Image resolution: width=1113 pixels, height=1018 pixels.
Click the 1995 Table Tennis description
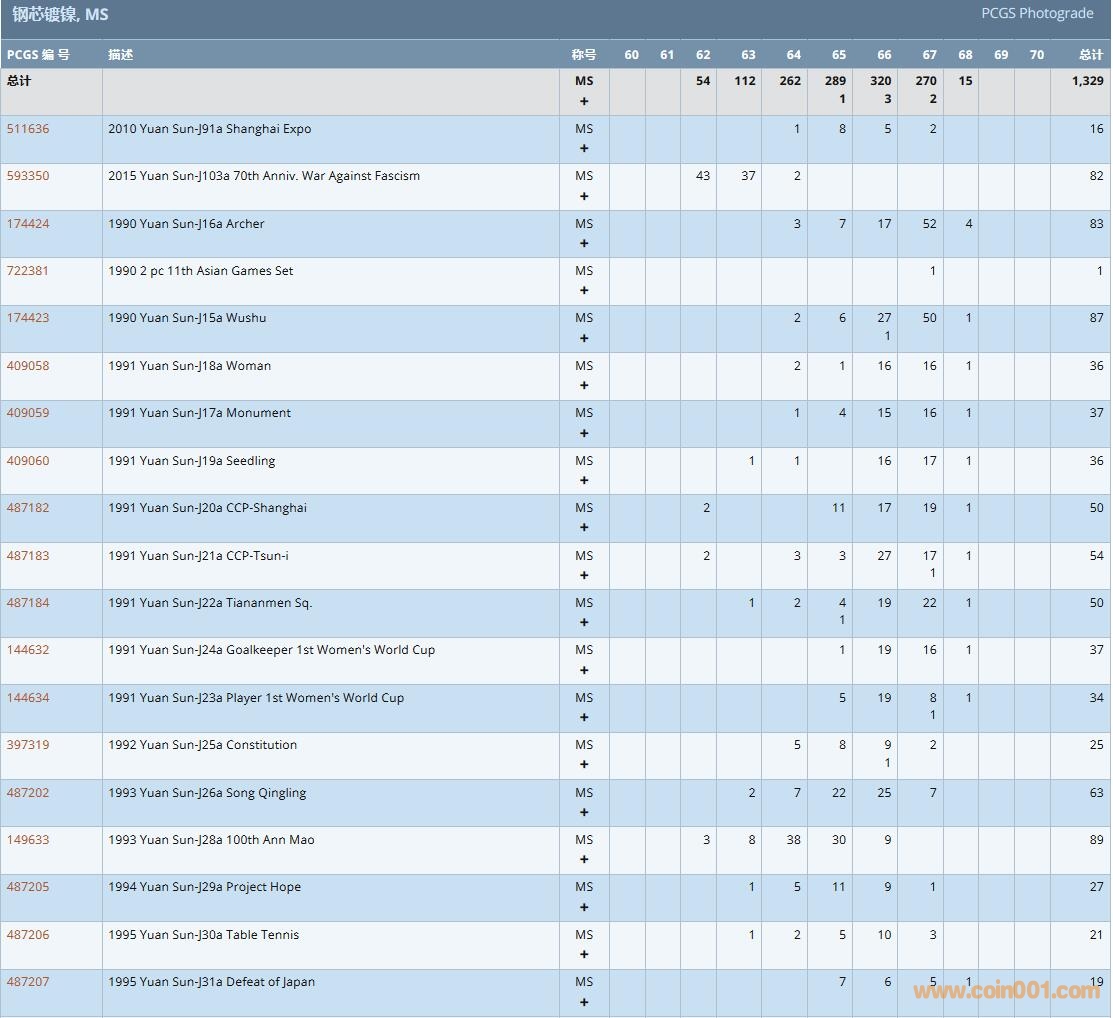[x=204, y=935]
